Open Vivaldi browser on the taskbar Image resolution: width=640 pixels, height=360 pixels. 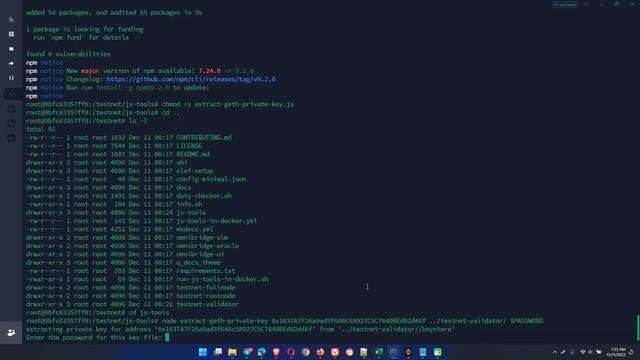335,352
